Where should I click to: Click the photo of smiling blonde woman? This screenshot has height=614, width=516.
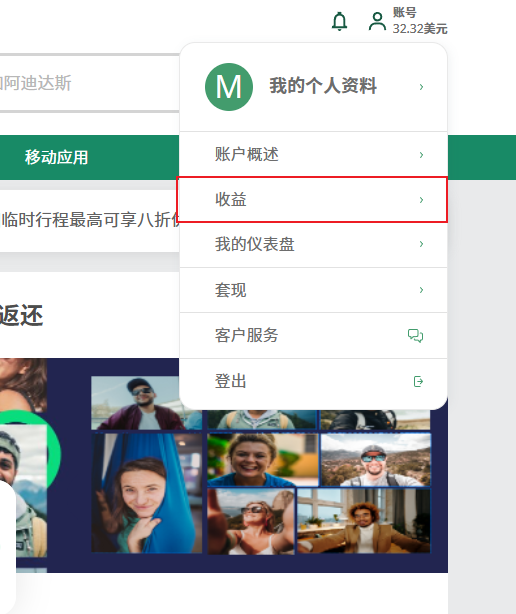(x=263, y=460)
